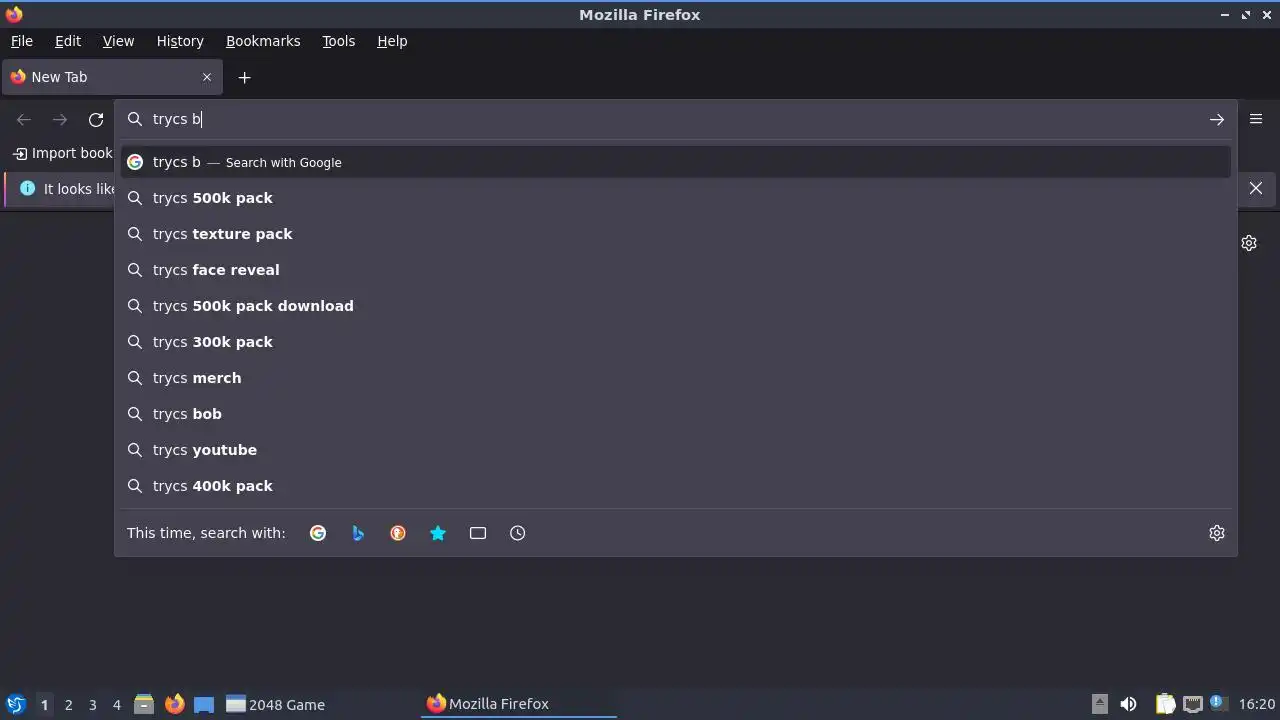
Task: Switch to workspace 2
Action: click(x=68, y=705)
